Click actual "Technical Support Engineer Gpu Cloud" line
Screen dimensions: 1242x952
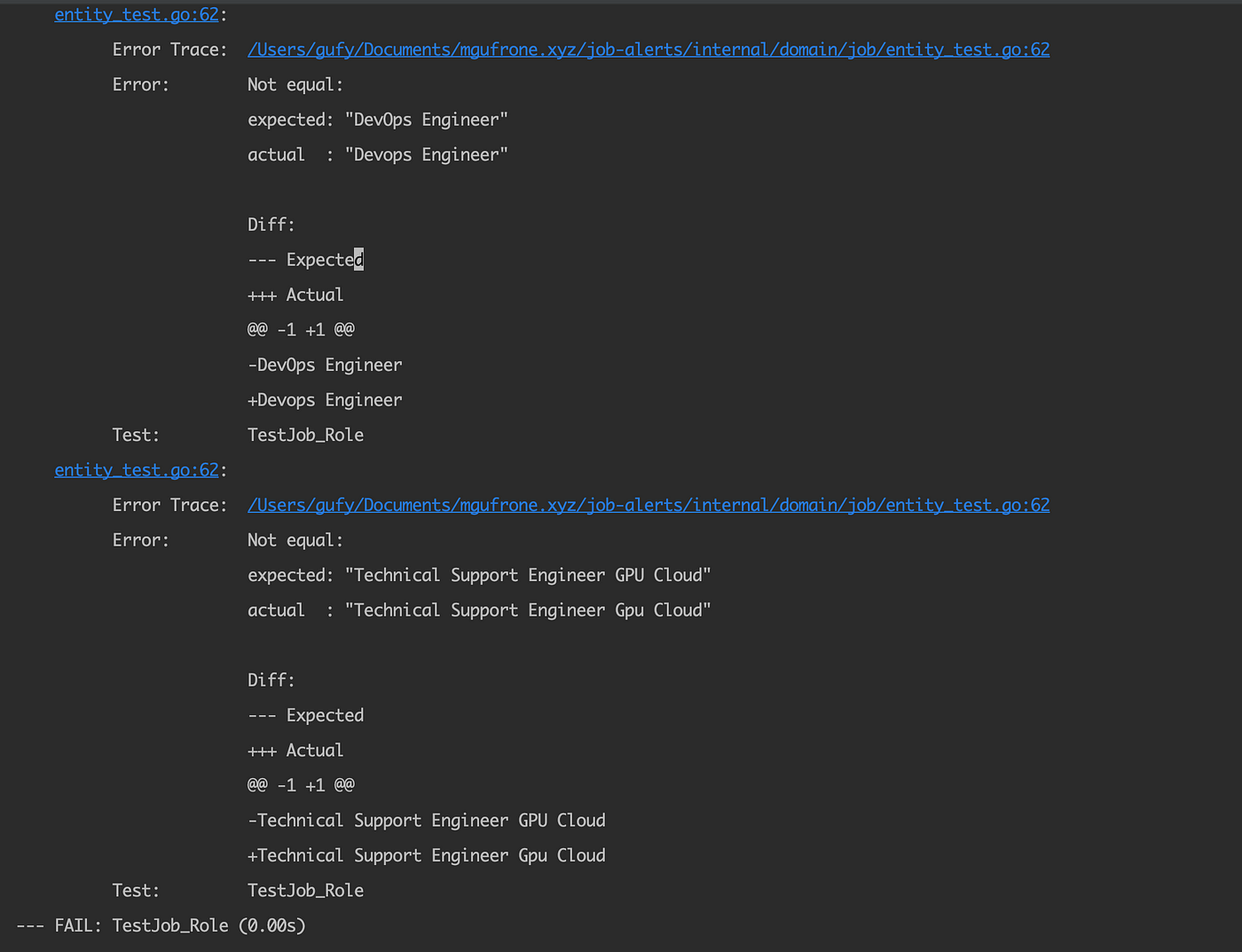click(479, 610)
